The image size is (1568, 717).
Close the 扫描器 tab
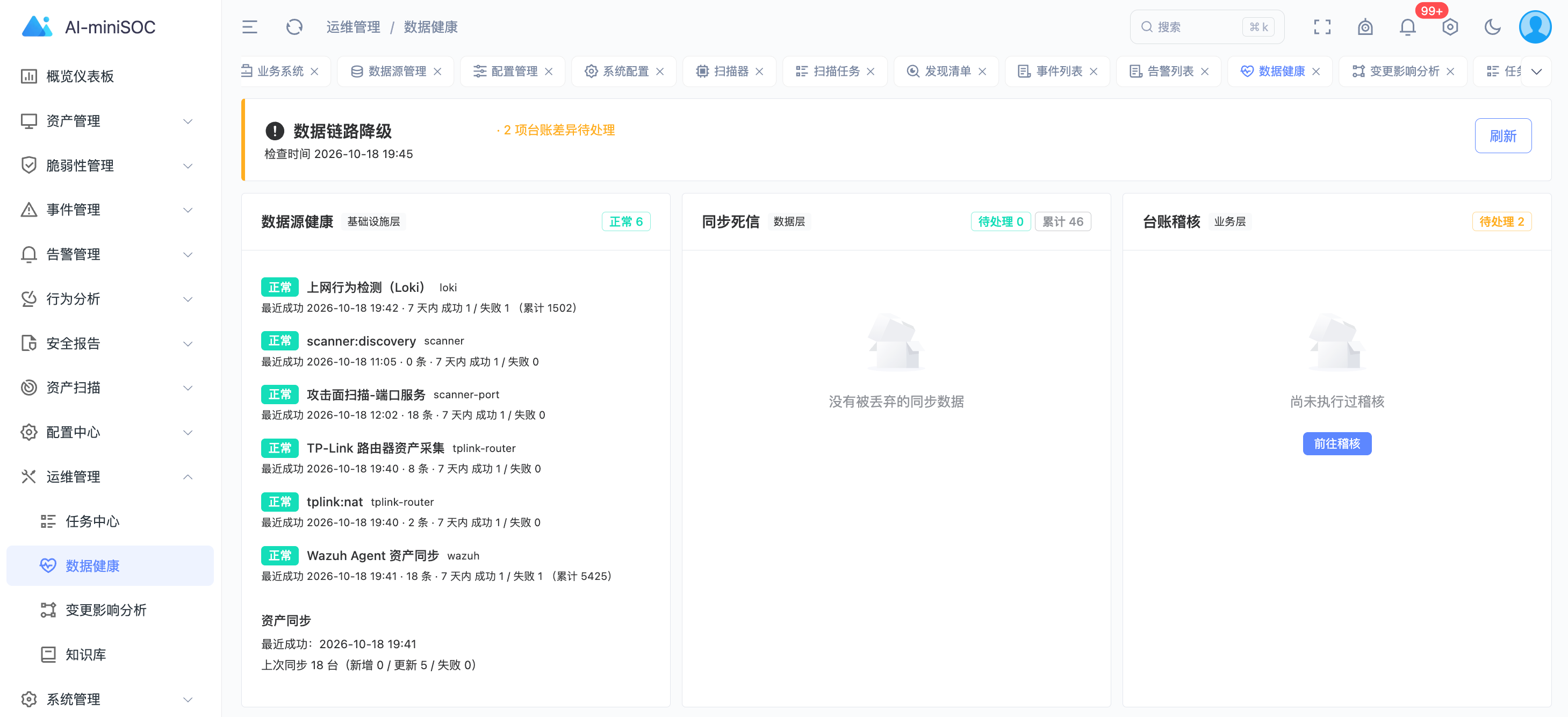point(760,71)
